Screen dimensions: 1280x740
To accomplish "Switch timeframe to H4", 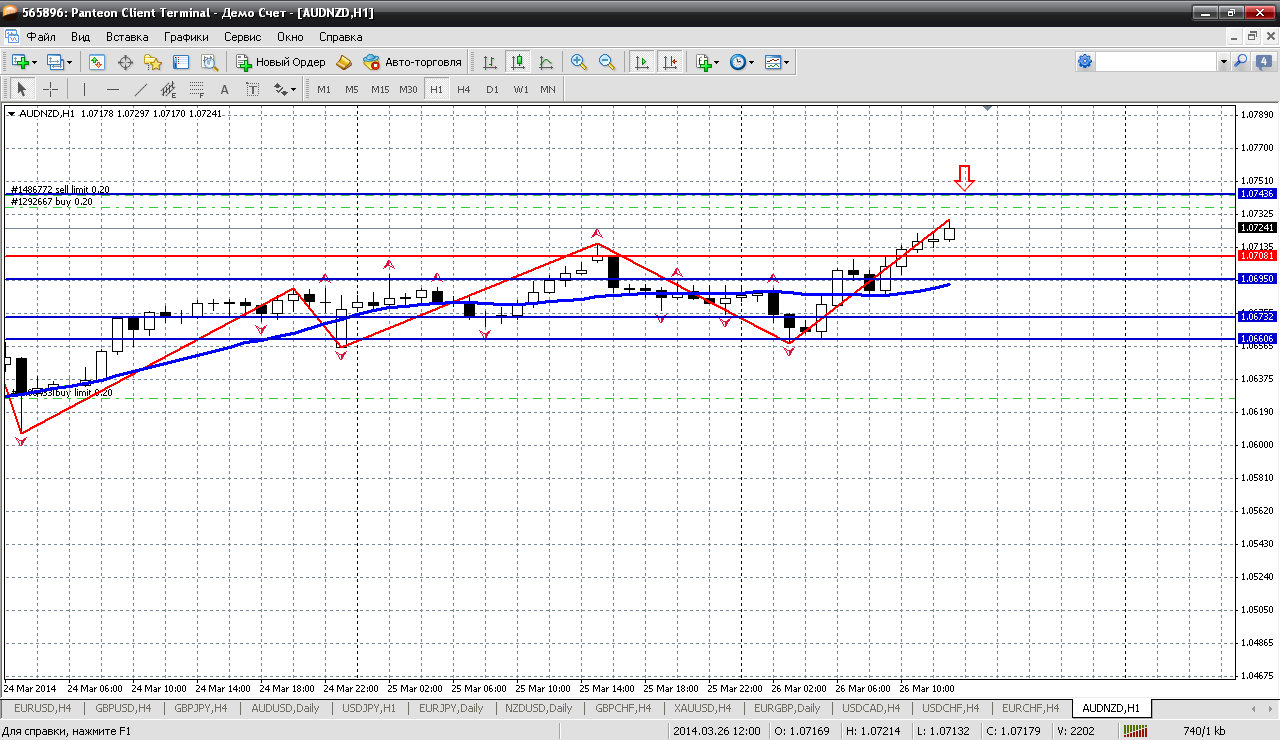I will [464, 89].
